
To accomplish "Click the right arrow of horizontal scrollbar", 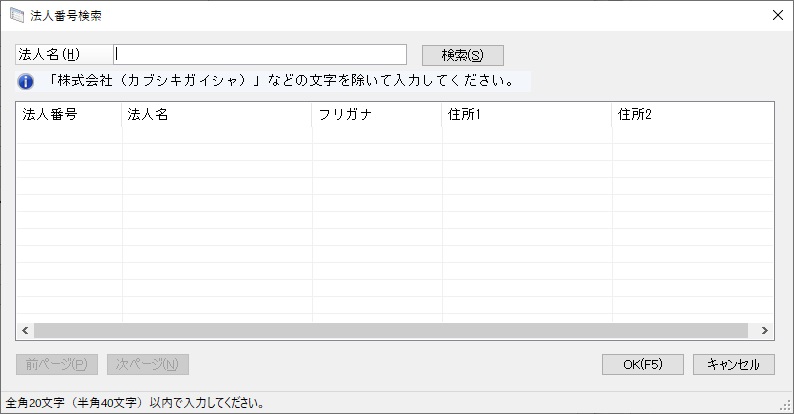I will pyautogui.click(x=764, y=330).
